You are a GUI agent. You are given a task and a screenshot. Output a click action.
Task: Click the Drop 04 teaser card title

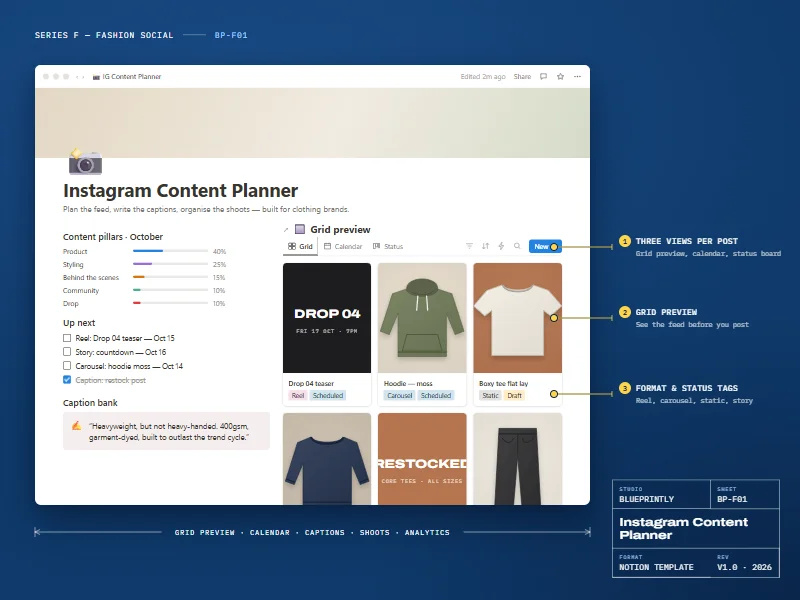click(311, 384)
